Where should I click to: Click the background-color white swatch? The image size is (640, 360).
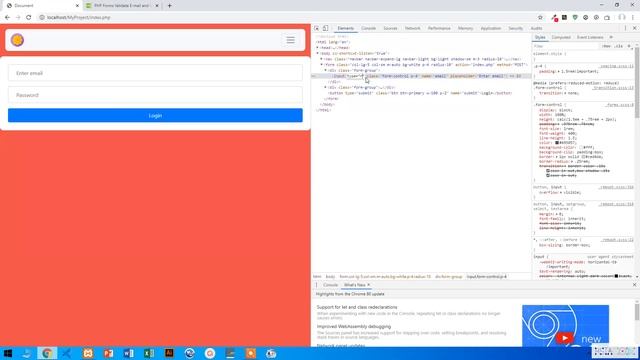point(581,147)
